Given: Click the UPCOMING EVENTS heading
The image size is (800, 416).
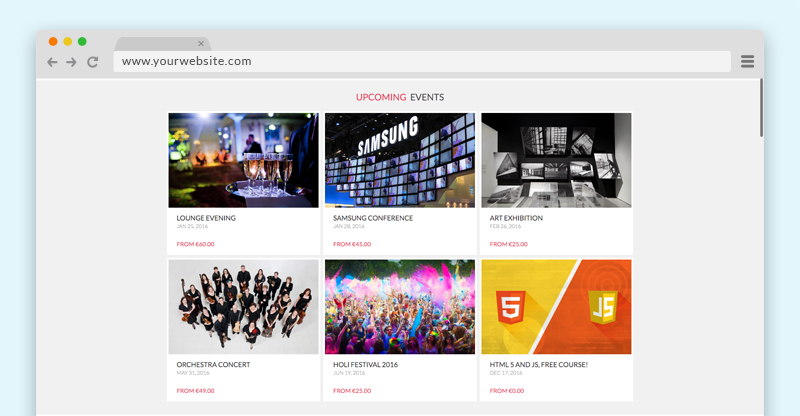Looking at the screenshot, I should coord(400,97).
